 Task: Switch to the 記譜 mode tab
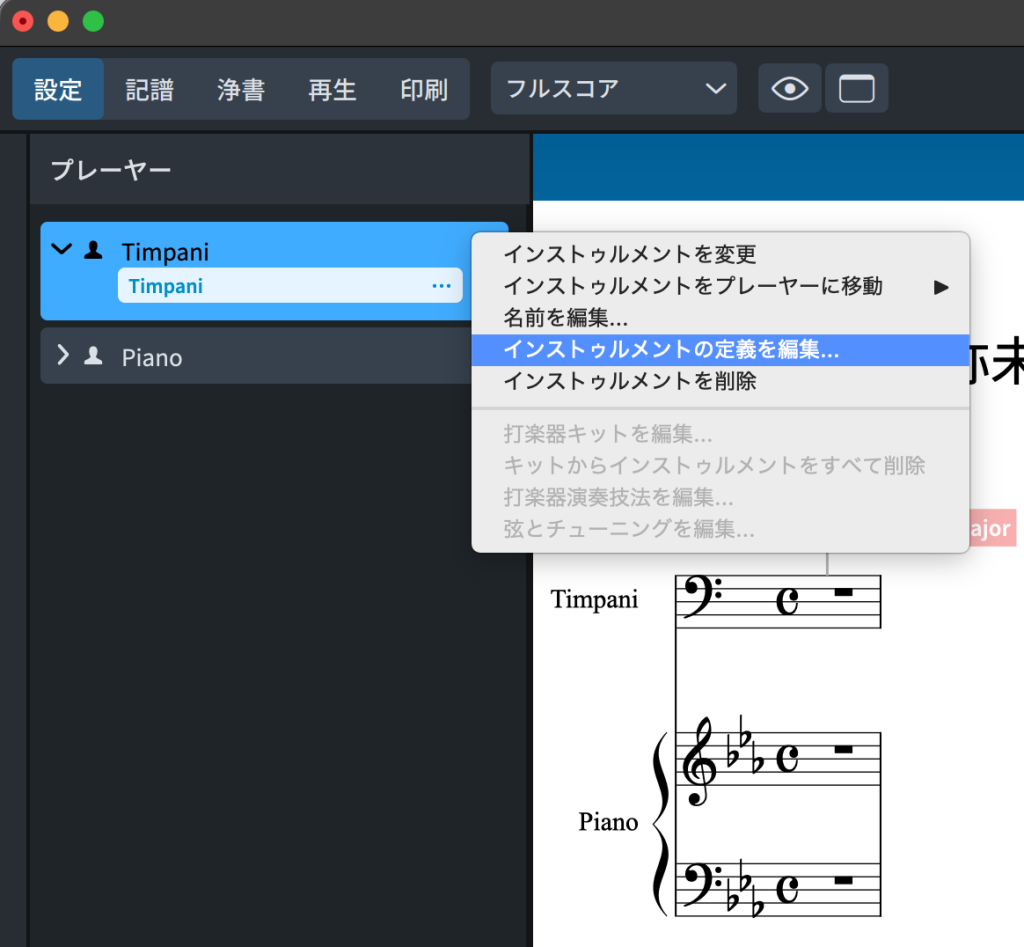149,89
